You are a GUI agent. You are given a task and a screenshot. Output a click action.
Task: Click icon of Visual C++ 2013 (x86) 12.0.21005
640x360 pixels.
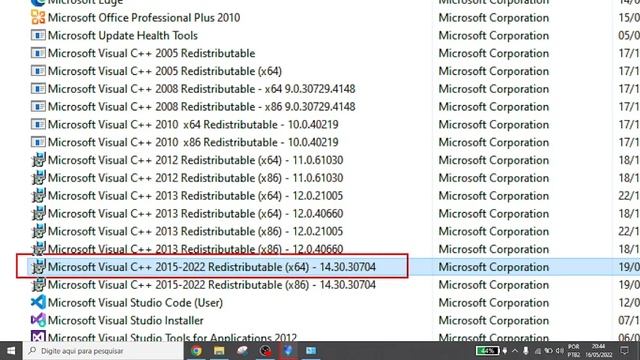(38, 231)
